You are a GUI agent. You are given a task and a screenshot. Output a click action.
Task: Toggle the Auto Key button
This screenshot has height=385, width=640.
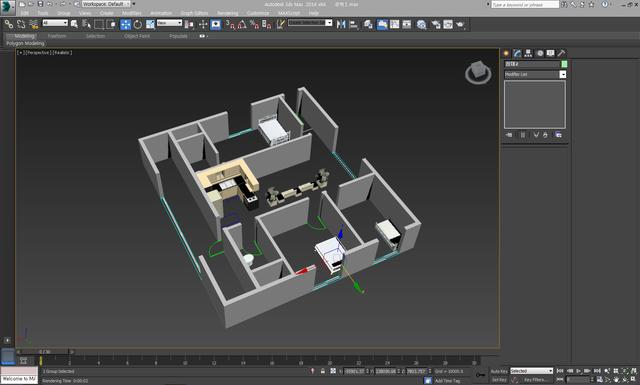[499, 371]
